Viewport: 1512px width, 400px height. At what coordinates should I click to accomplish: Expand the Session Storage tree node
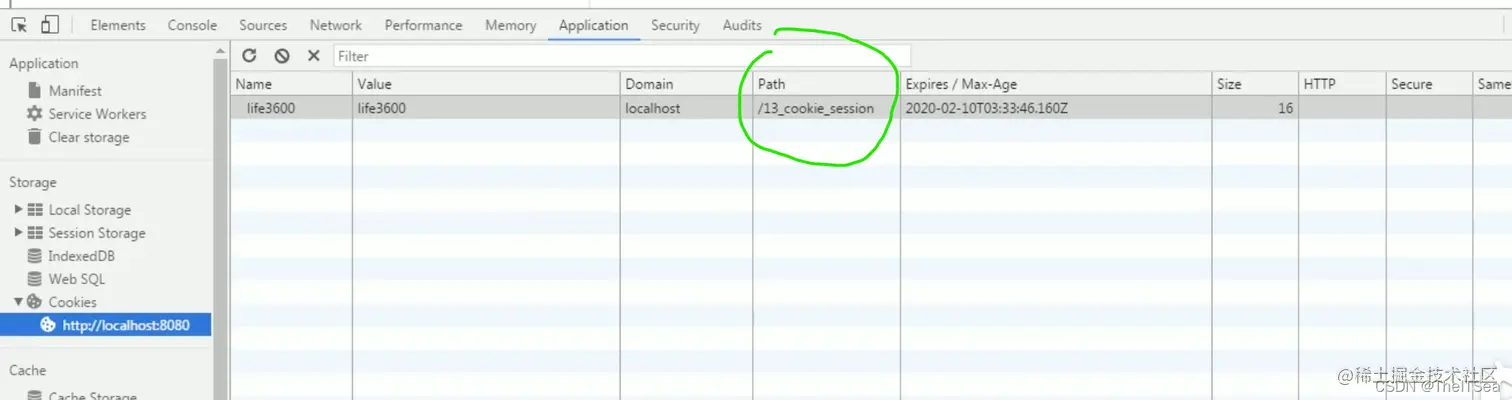coord(18,233)
